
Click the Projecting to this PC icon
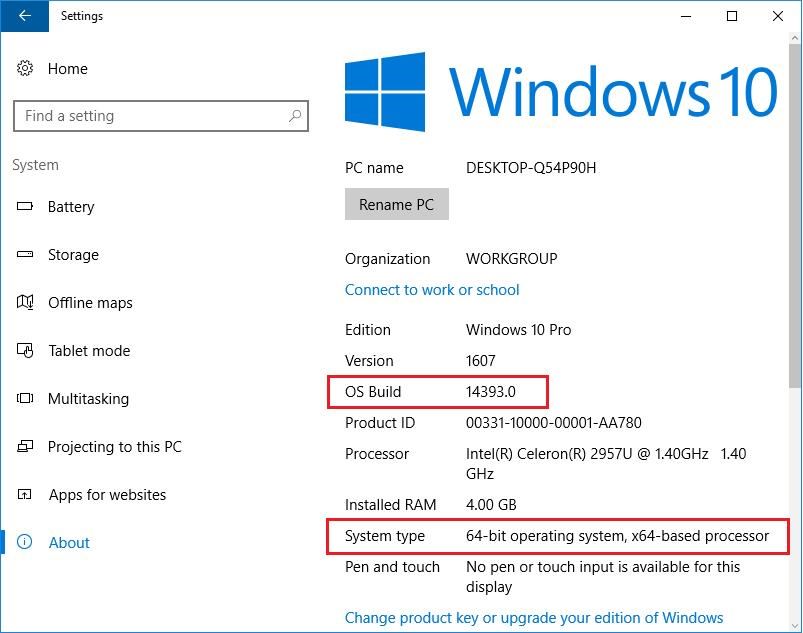(x=25, y=447)
